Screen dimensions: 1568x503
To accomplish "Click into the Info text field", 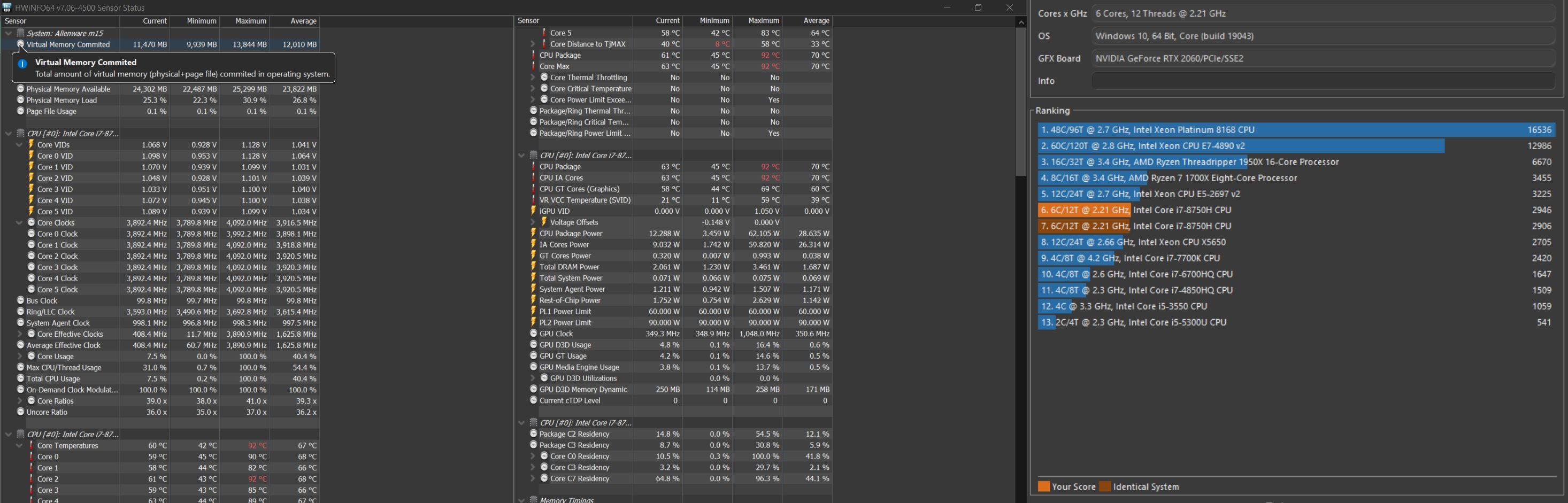I will pyautogui.click(x=1322, y=81).
